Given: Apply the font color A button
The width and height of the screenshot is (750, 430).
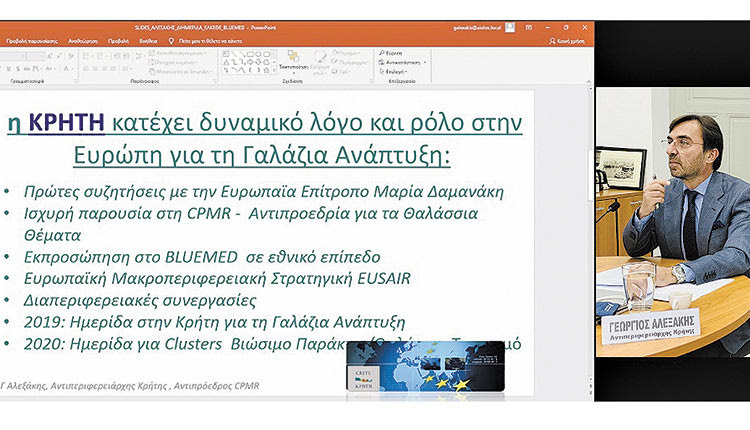Looking at the screenshot, I should click(66, 69).
